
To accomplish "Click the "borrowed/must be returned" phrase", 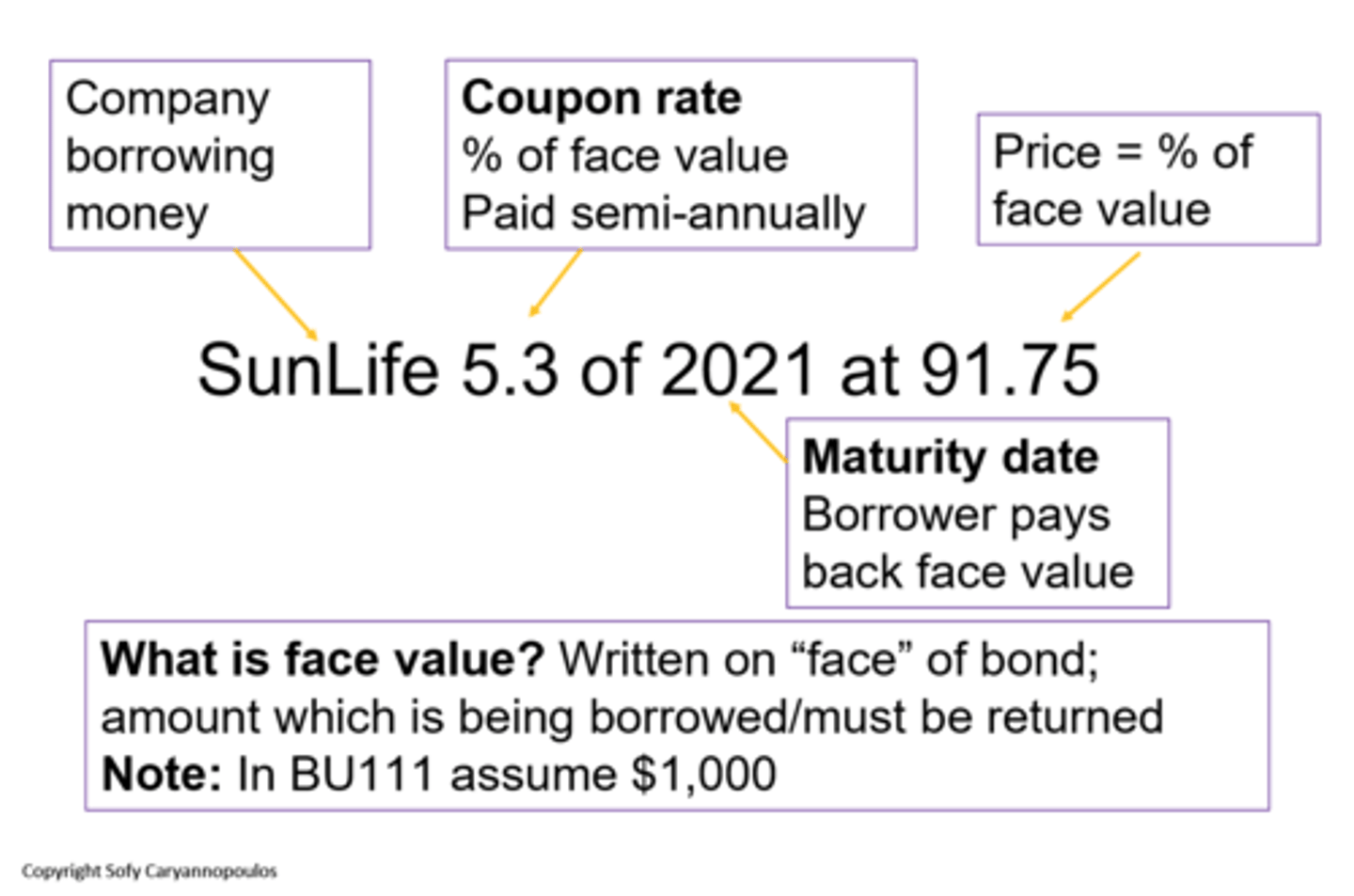I will click(x=875, y=717).
